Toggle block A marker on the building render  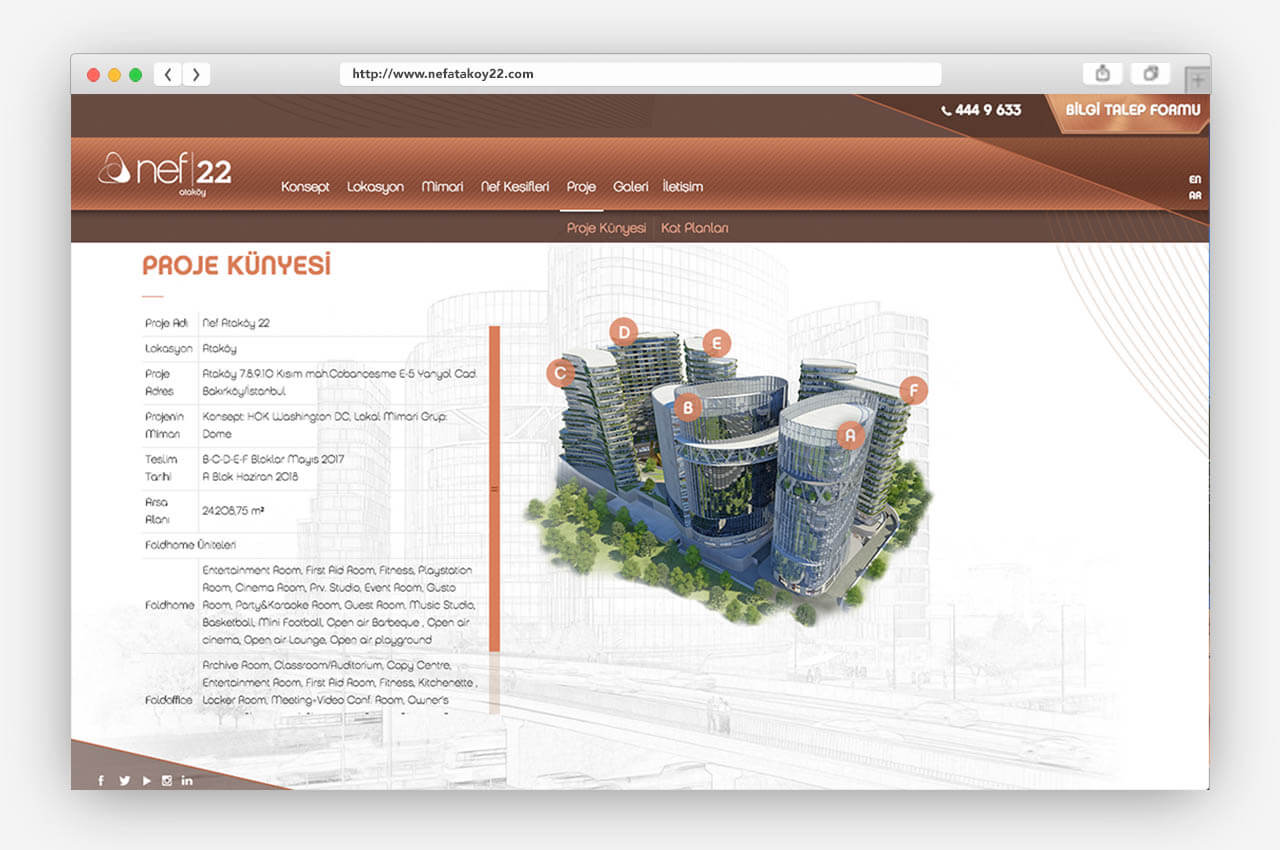tap(849, 435)
